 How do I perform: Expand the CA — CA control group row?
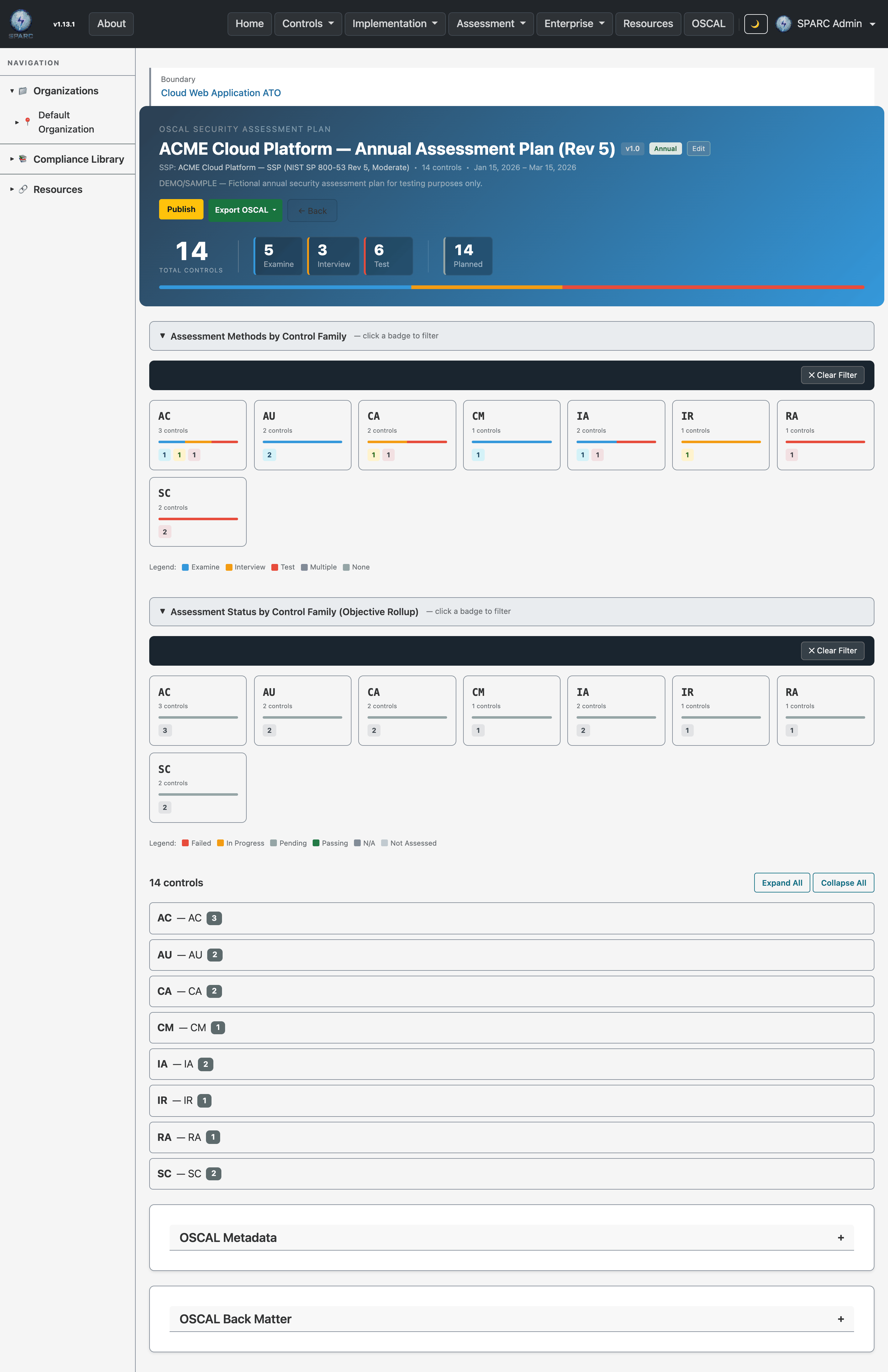pos(512,991)
